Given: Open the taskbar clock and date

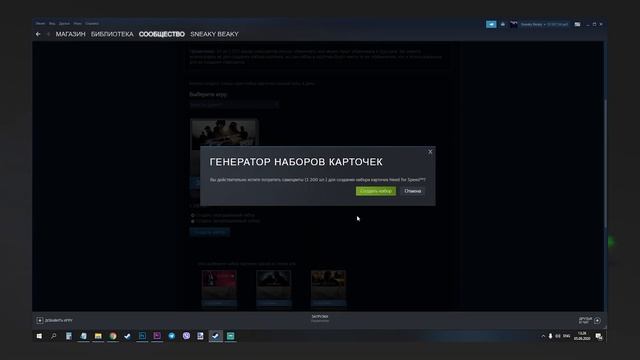Looking at the screenshot, I should 582,336.
